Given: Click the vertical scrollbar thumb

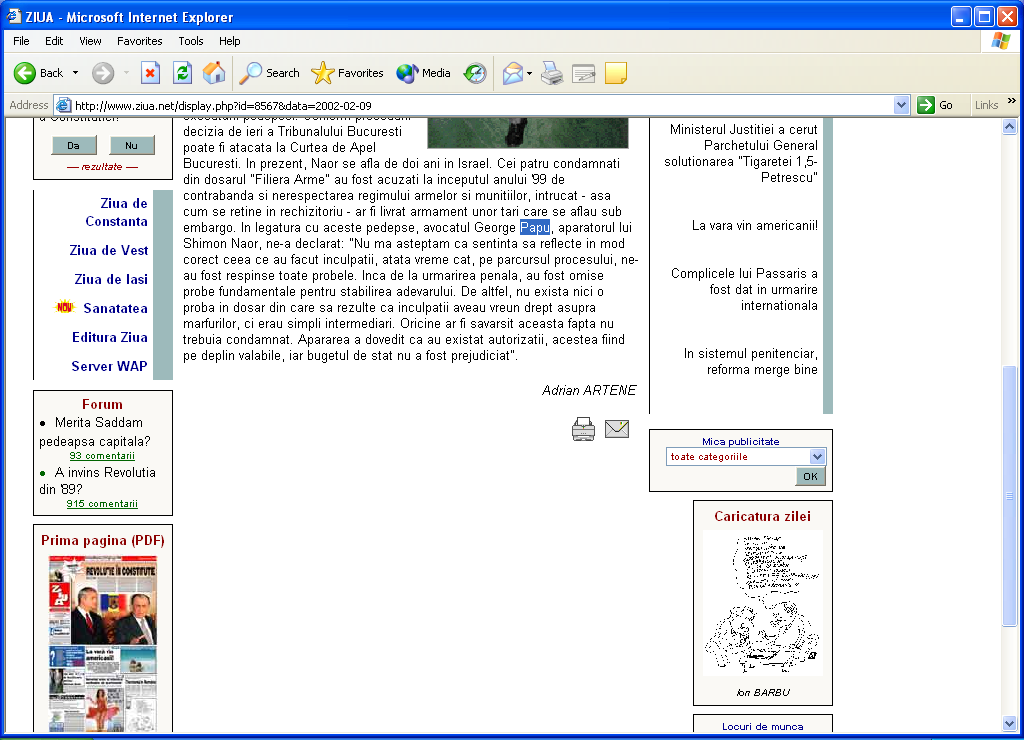Looking at the screenshot, I should (1010, 496).
